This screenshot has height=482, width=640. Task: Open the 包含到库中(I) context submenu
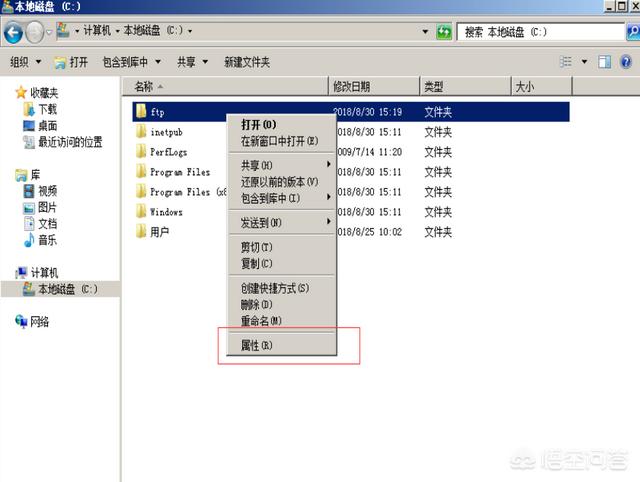[x=282, y=198]
